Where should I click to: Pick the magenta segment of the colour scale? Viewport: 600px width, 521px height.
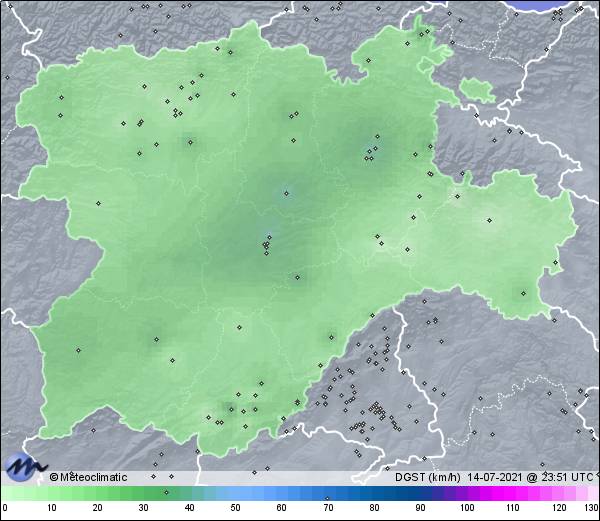point(509,494)
